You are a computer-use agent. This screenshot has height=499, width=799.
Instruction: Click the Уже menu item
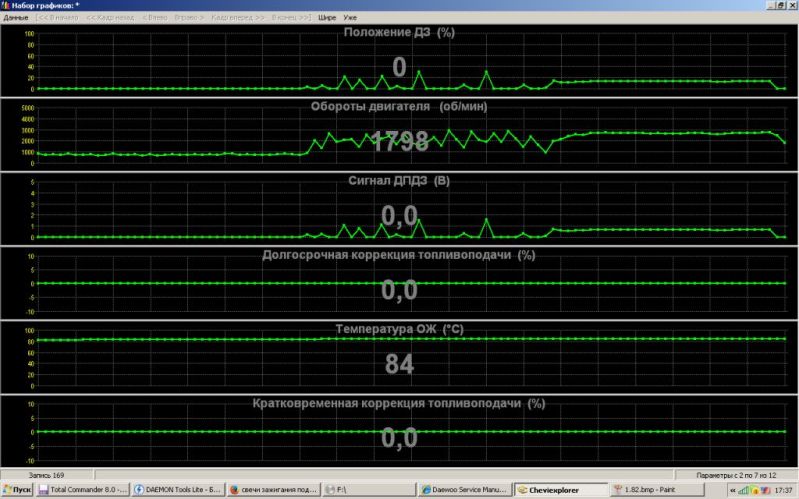click(x=350, y=18)
